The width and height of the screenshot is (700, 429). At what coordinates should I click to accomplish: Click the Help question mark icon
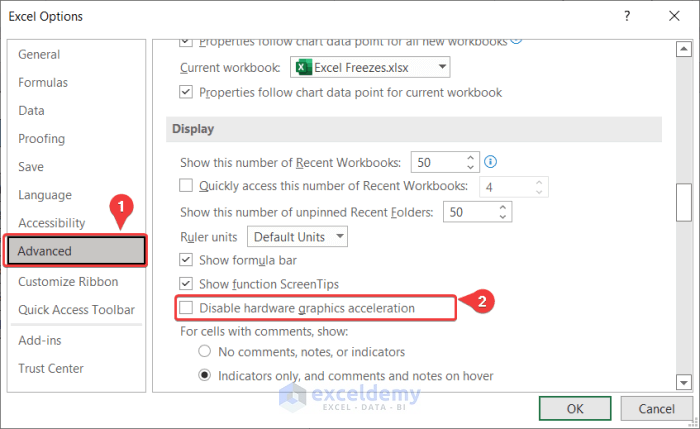[x=627, y=16]
